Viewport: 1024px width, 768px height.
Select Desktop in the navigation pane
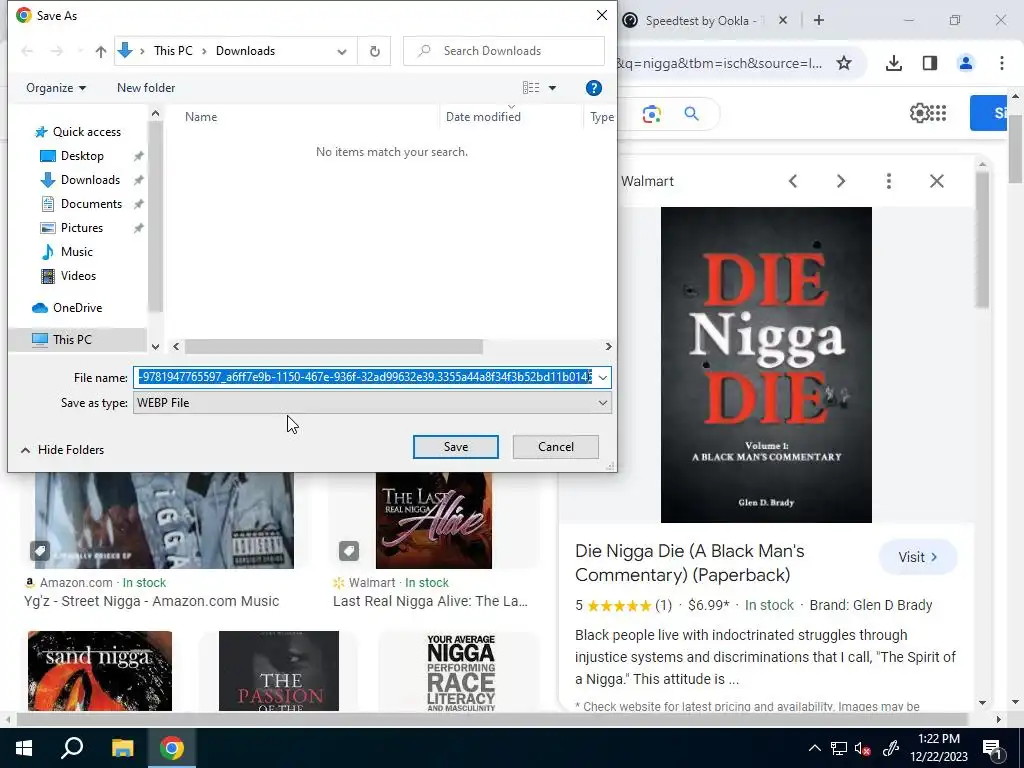click(x=82, y=156)
